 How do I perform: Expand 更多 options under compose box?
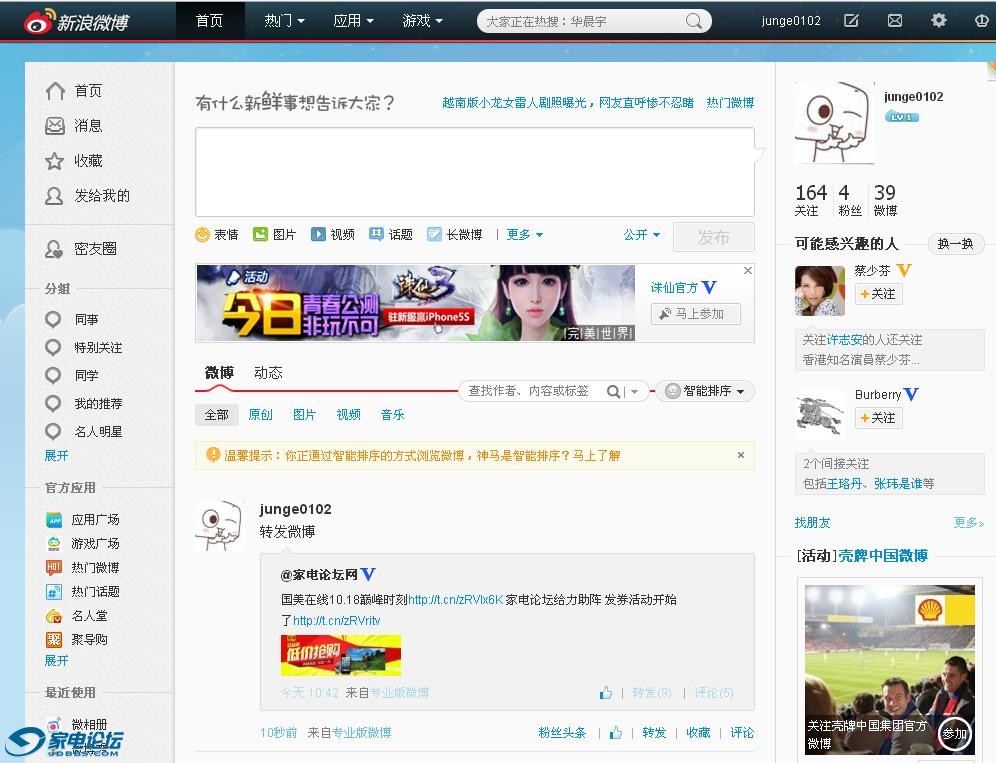pyautogui.click(x=525, y=235)
